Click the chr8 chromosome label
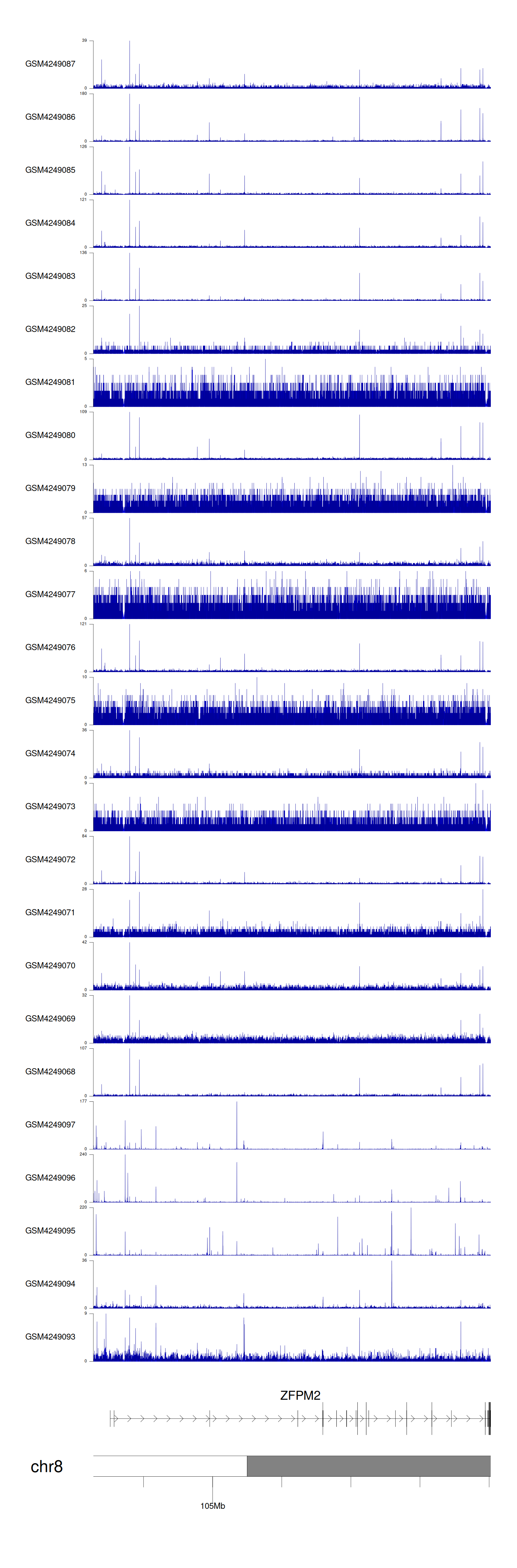Screen dimensions: 517x1568 point(46,1466)
